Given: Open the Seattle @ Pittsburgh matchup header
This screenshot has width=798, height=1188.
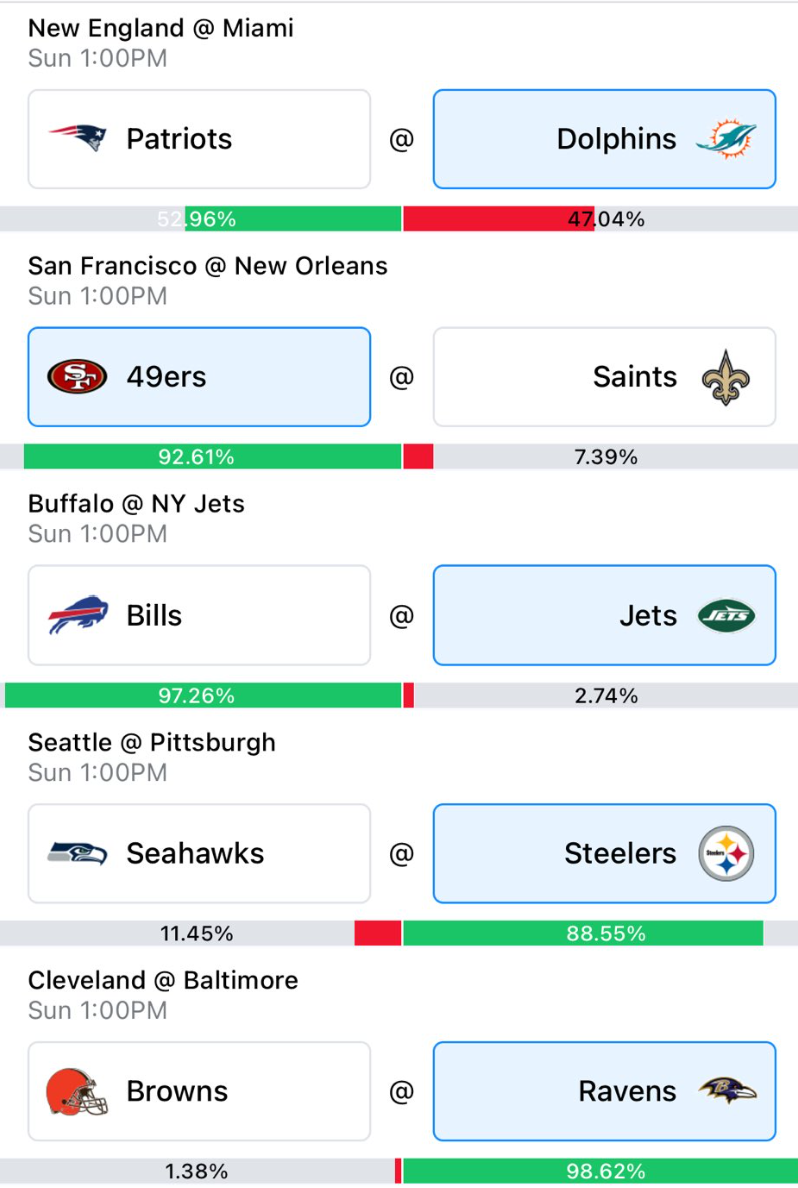Looking at the screenshot, I should (152, 742).
